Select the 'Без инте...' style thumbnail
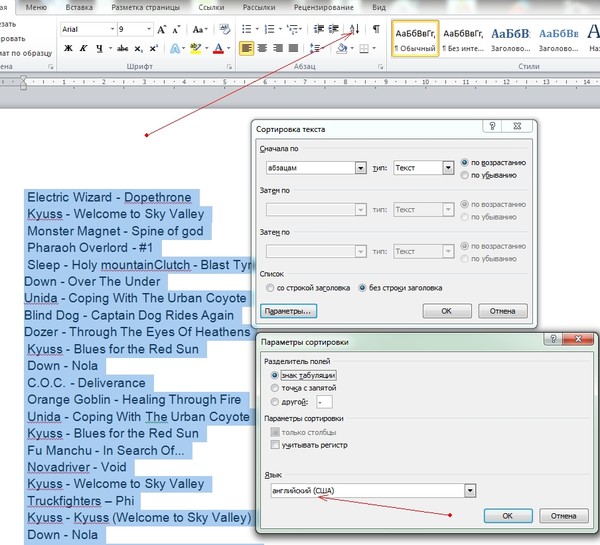This screenshot has height=545, width=600. (x=463, y=39)
